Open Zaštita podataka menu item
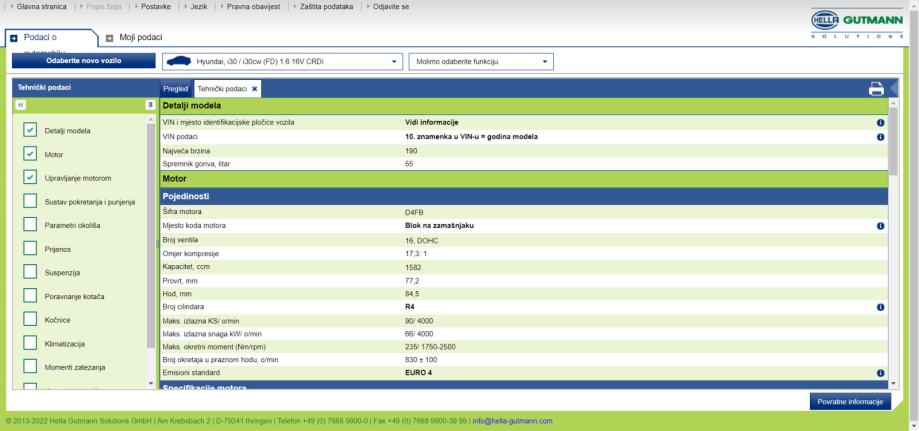 point(326,7)
